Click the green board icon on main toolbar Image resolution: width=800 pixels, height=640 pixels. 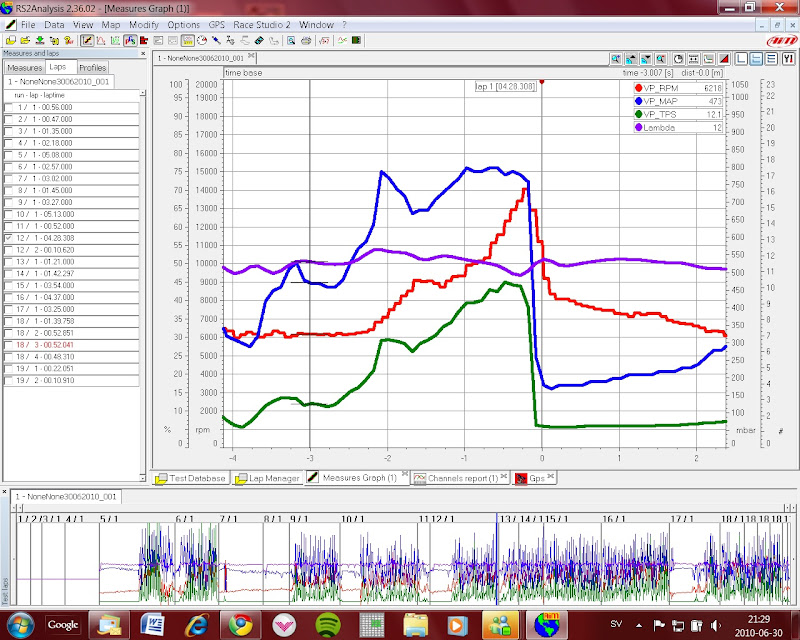tap(356, 40)
